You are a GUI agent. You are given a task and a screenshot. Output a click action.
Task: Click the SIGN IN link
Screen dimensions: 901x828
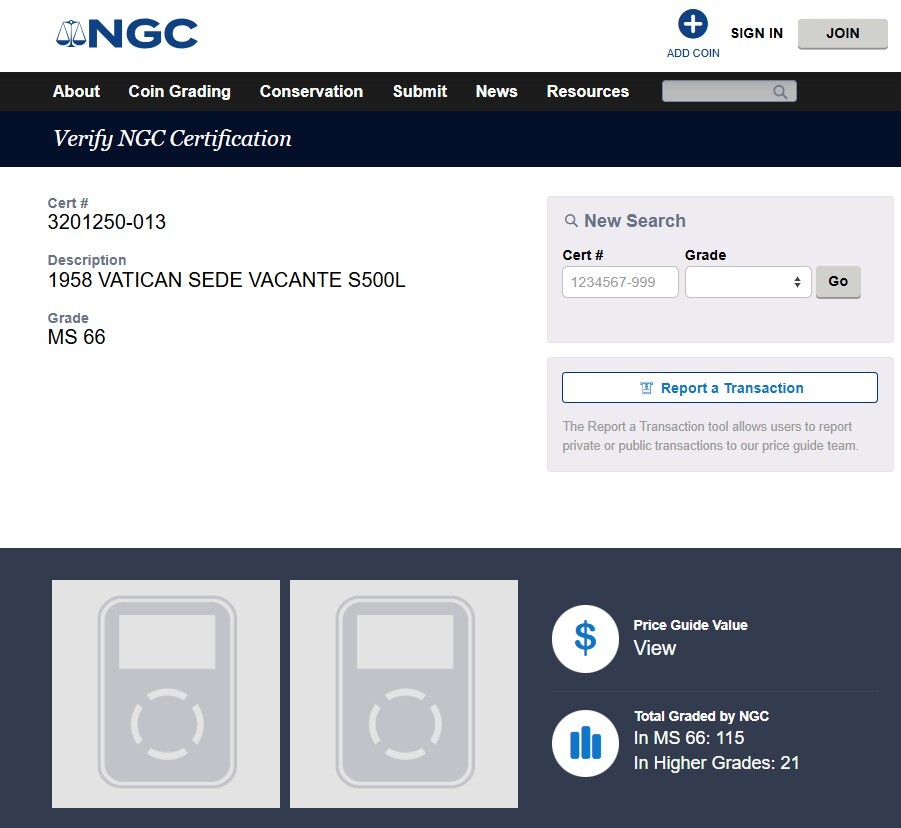[756, 33]
